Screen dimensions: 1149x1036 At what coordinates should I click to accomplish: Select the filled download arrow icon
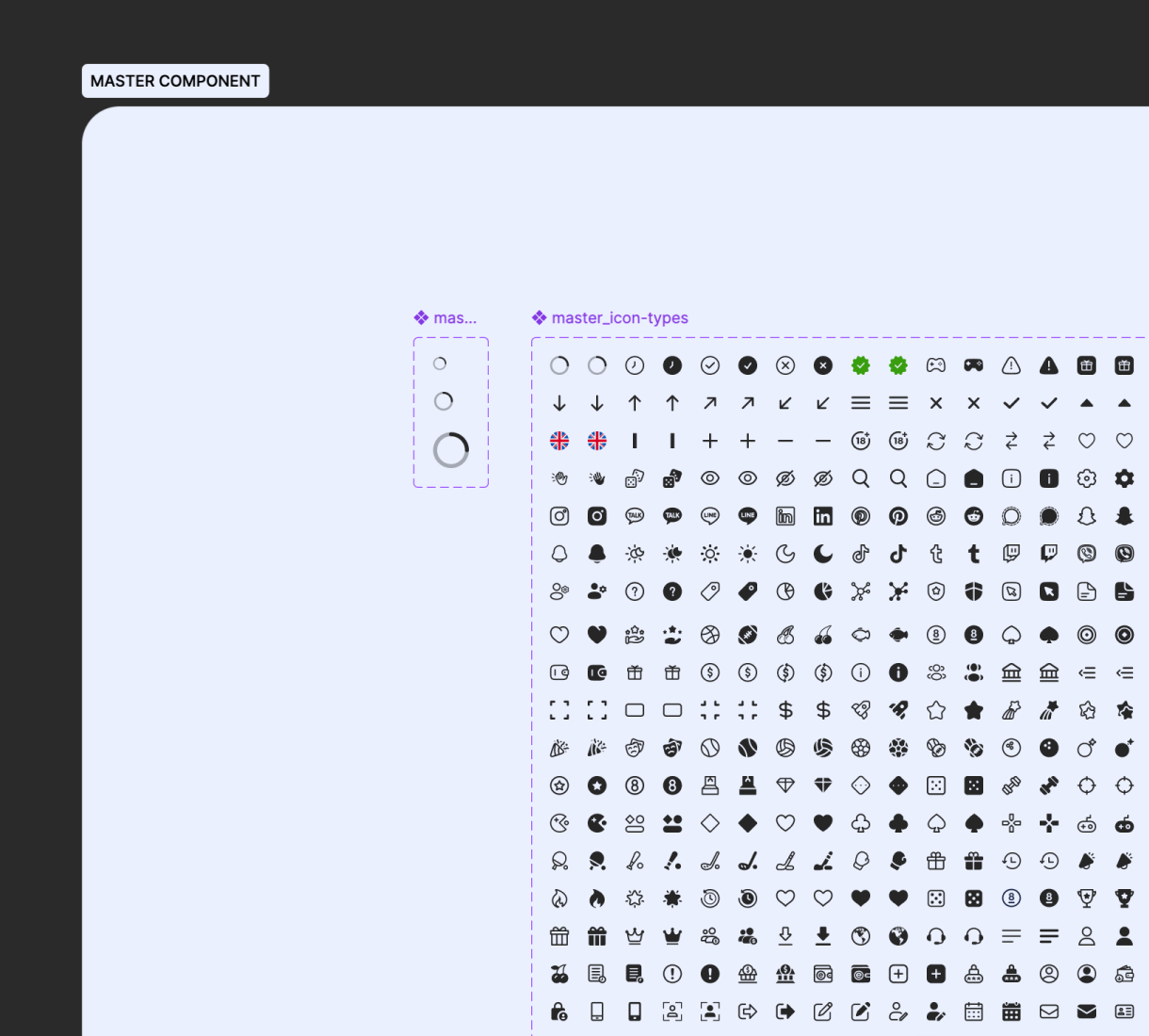click(x=823, y=936)
